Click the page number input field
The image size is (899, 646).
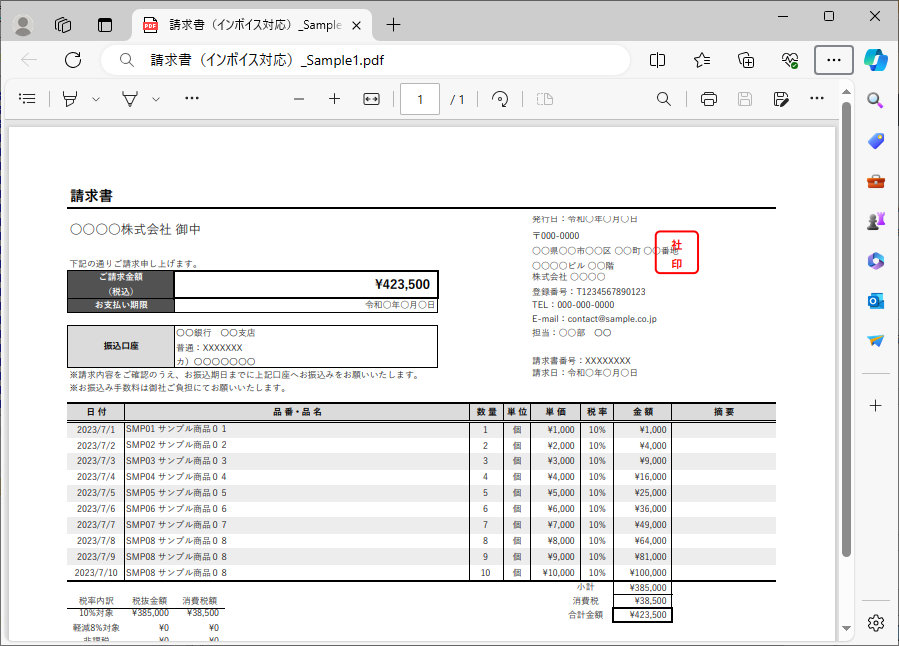pyautogui.click(x=420, y=99)
